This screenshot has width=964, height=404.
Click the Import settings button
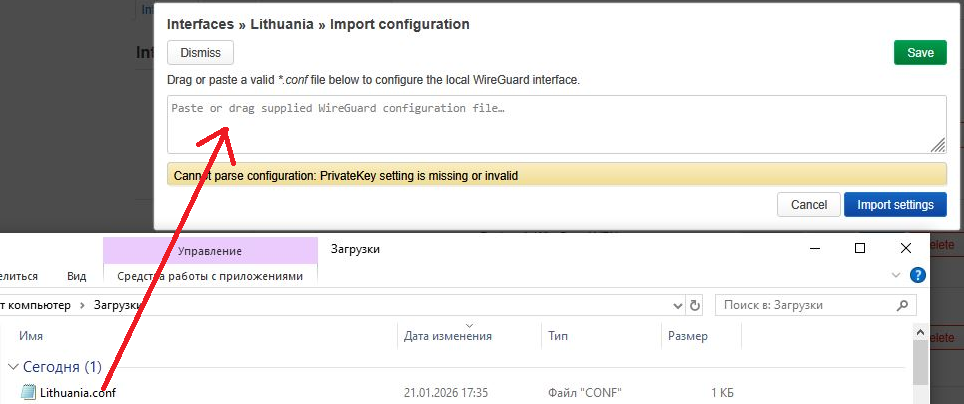click(895, 205)
